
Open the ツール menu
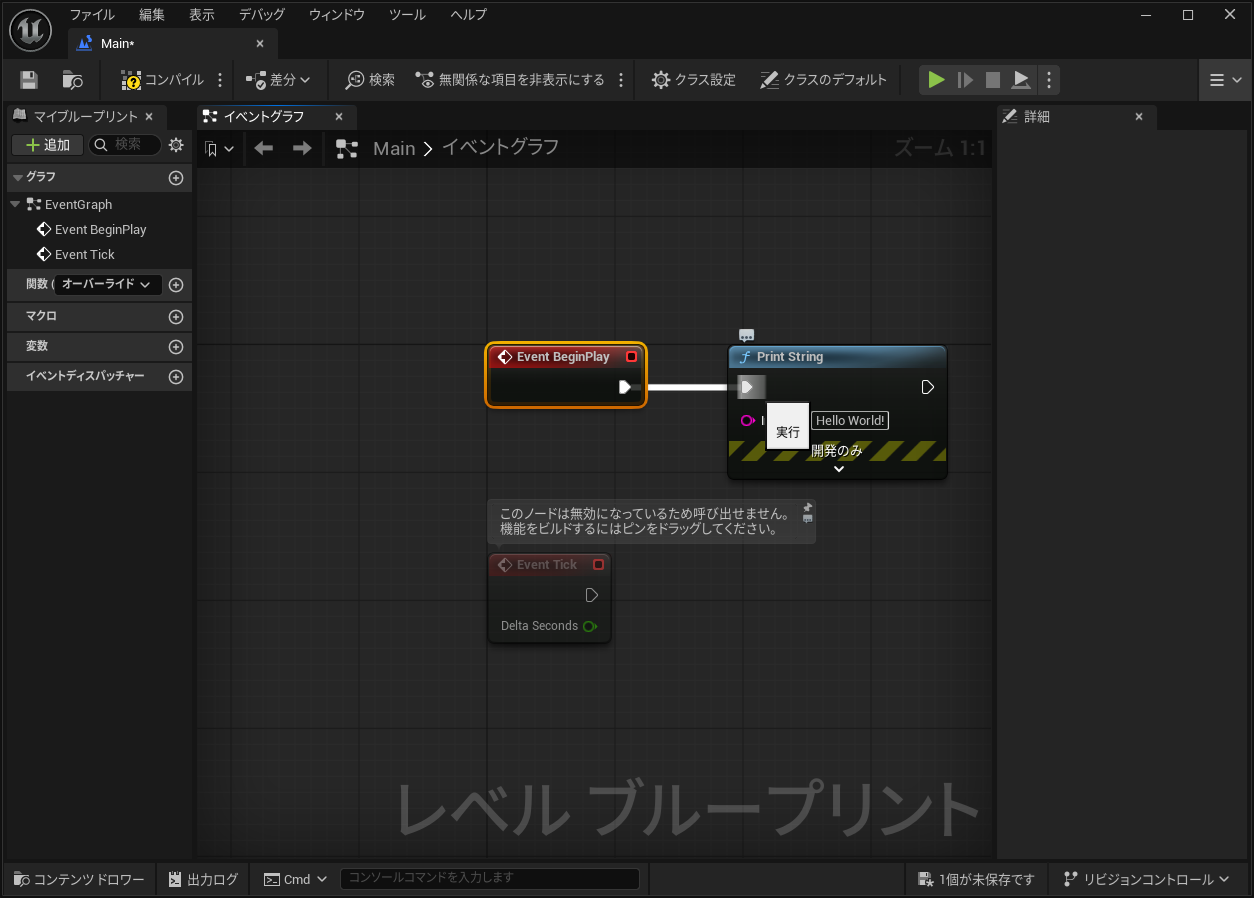(x=407, y=15)
